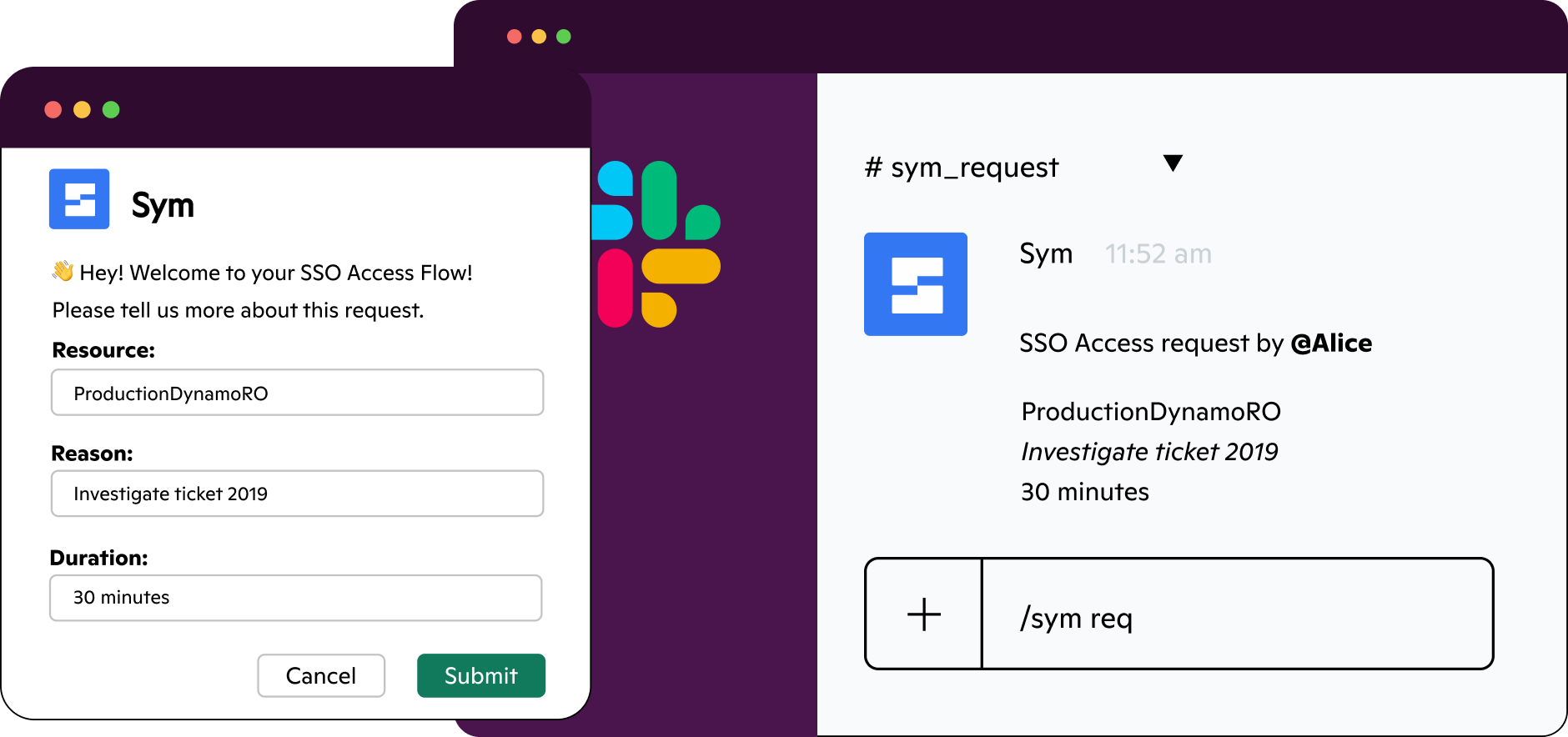Screen dimensions: 1568x737
Task: Click 'Please tell us more about this request.'
Action: tap(238, 311)
